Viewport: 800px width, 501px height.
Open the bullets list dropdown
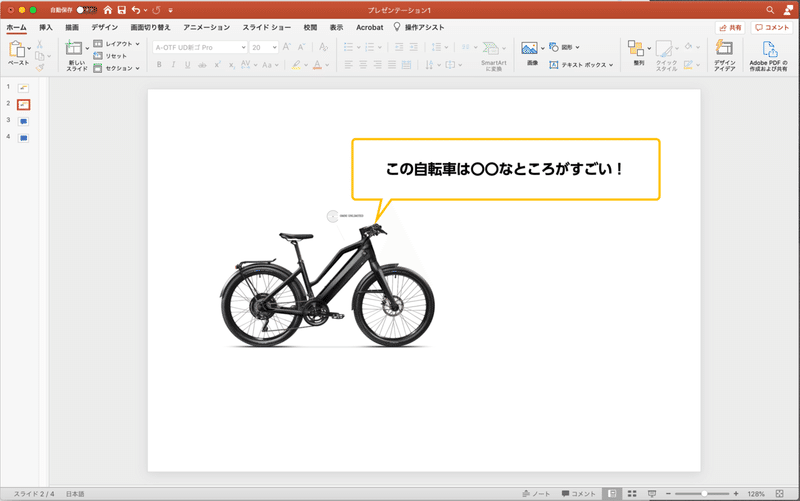[359, 47]
